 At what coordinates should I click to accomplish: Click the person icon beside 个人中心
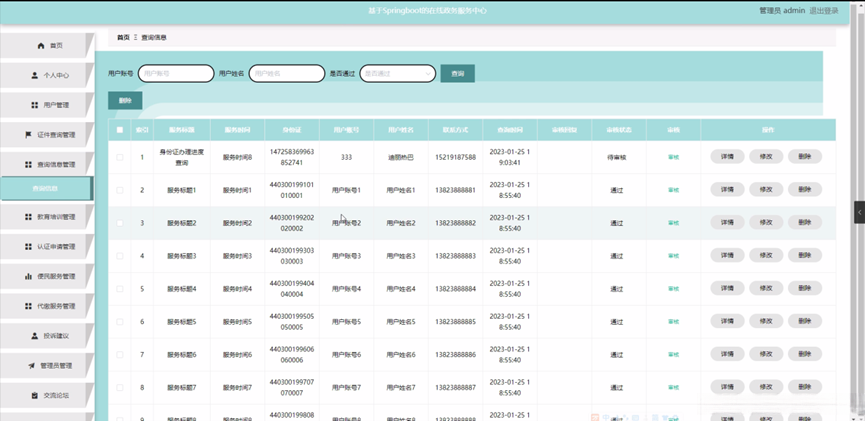tap(35, 76)
